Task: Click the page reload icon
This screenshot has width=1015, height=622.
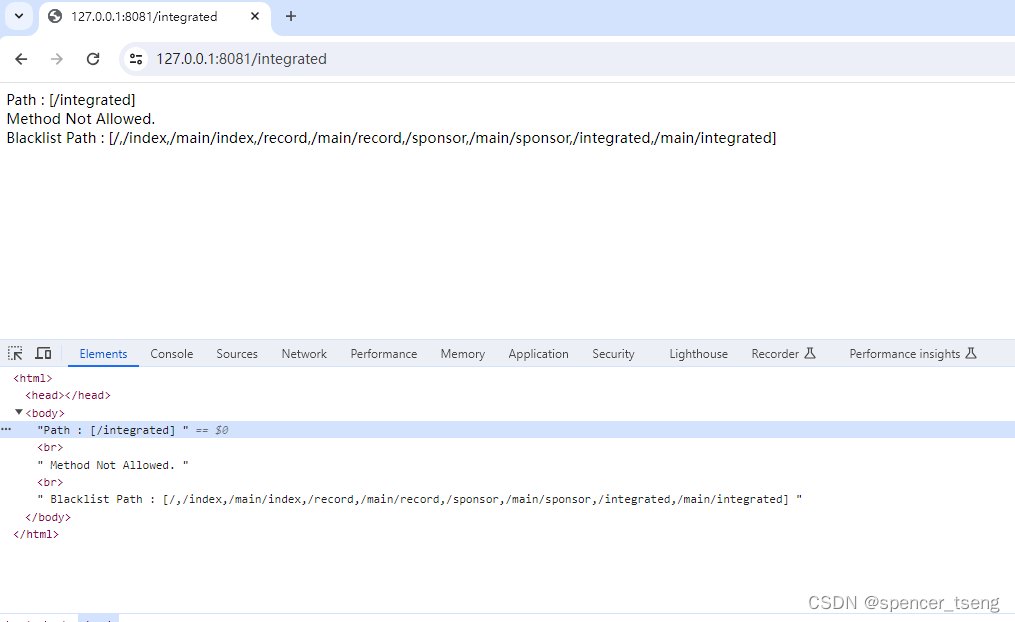Action: 92,59
